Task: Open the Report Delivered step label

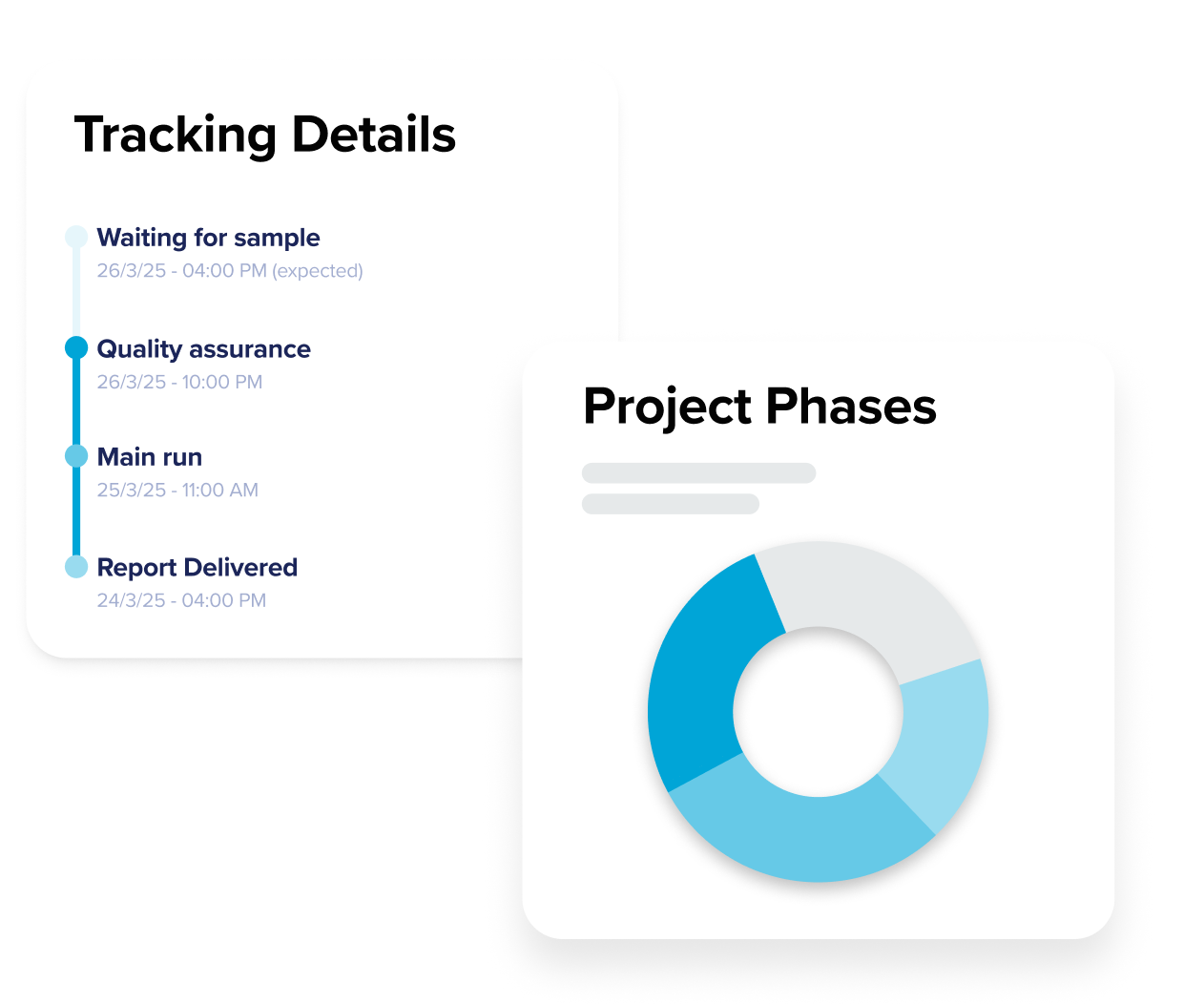Action: pyautogui.click(x=197, y=568)
